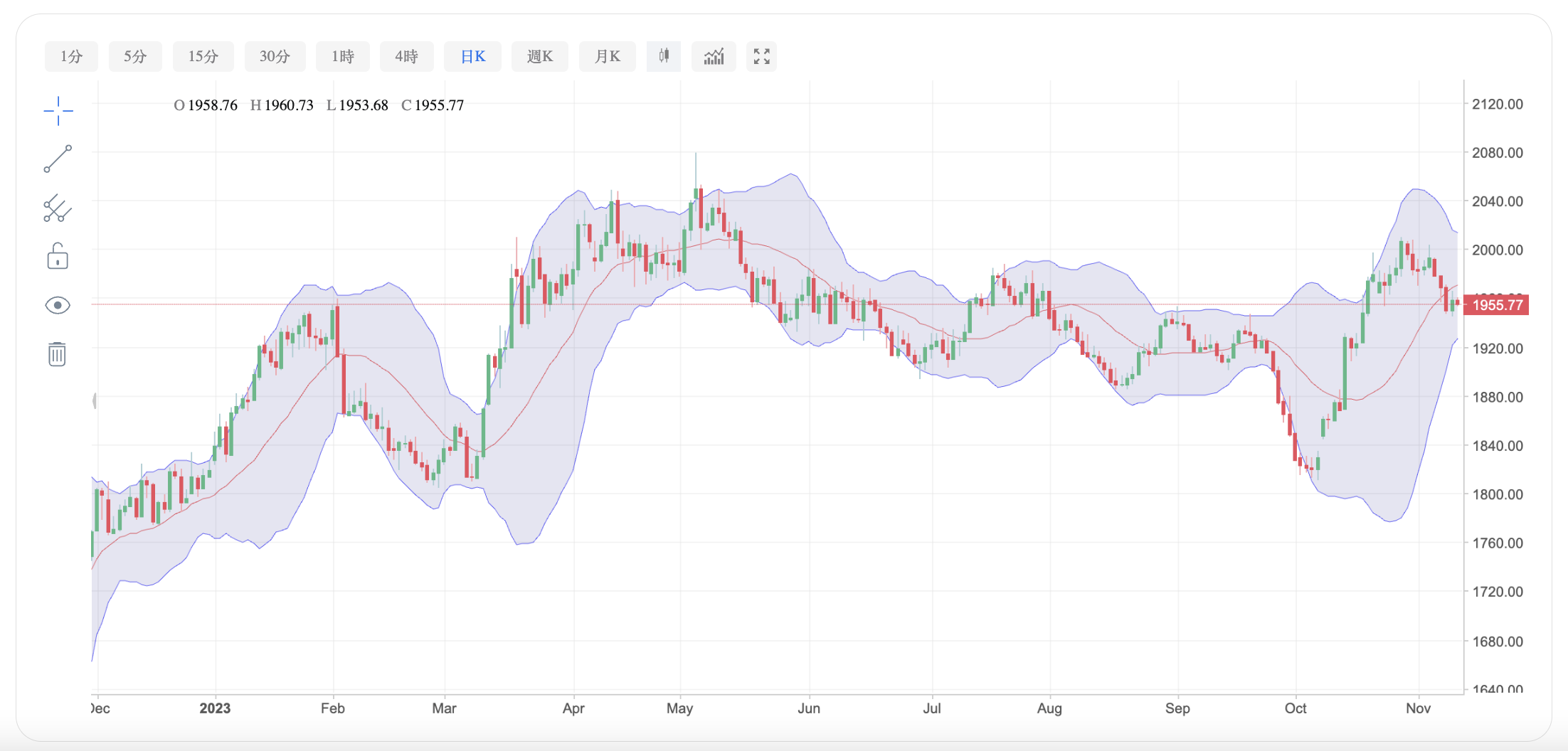Change chart to 1時 interval
This screenshot has height=751, width=1568.
343,56
